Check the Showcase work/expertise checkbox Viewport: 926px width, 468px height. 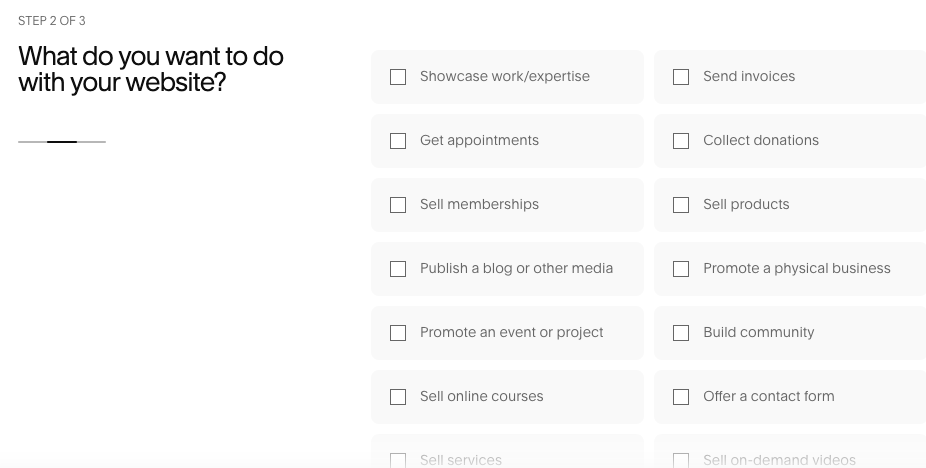tap(398, 77)
